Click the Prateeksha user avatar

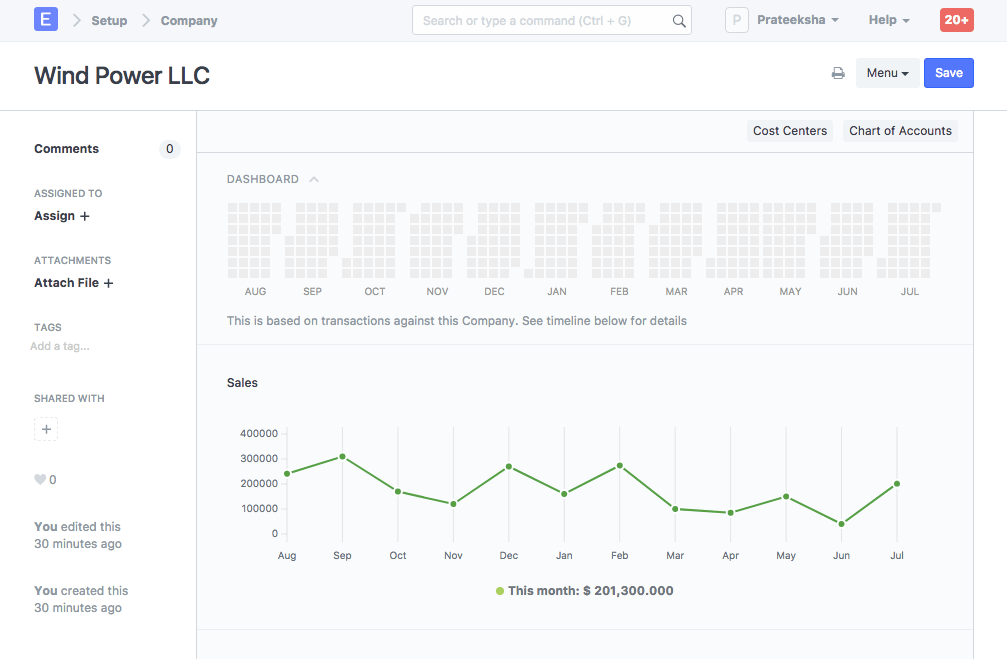(x=737, y=19)
